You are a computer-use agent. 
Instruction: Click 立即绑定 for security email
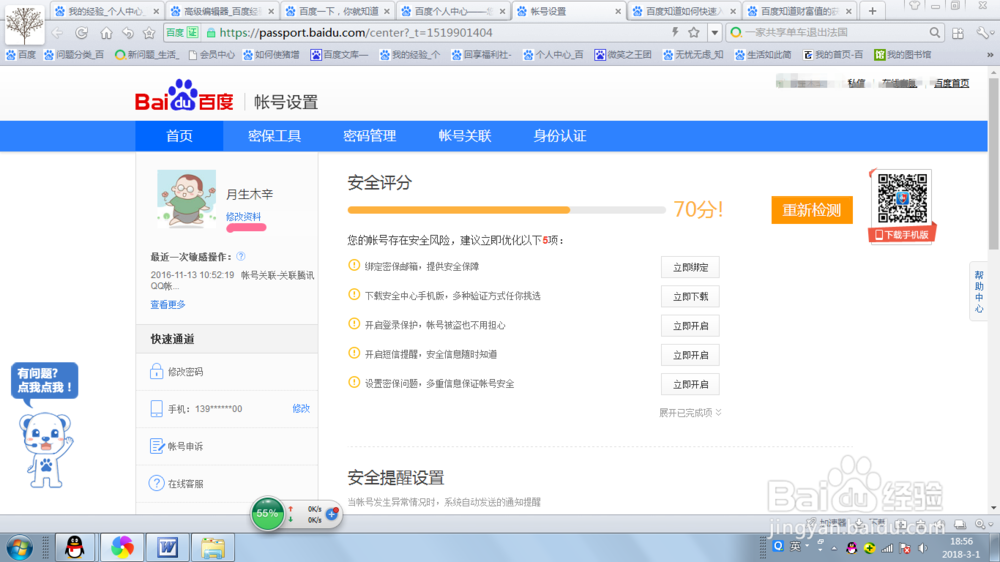click(690, 267)
